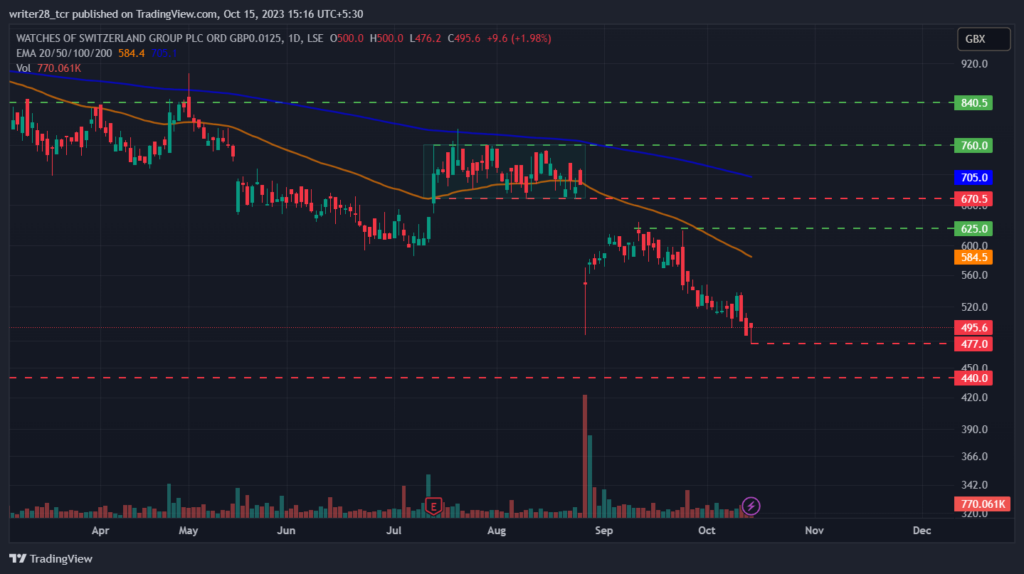Click the 420.0 price axis value

[974, 397]
